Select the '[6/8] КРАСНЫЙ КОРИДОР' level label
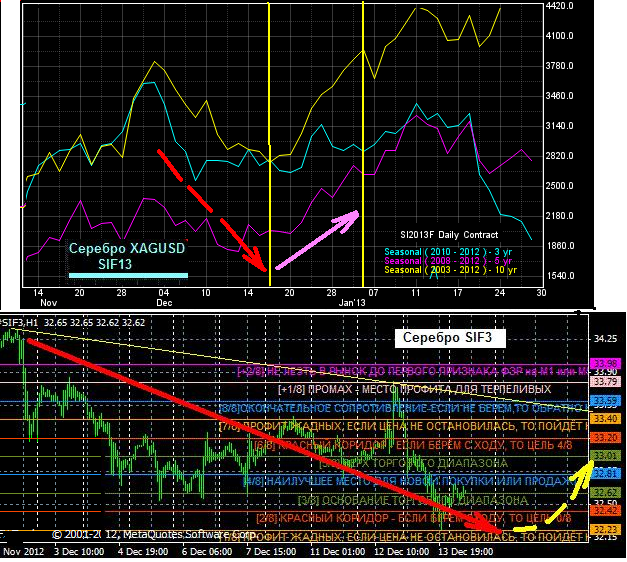 coord(413,445)
